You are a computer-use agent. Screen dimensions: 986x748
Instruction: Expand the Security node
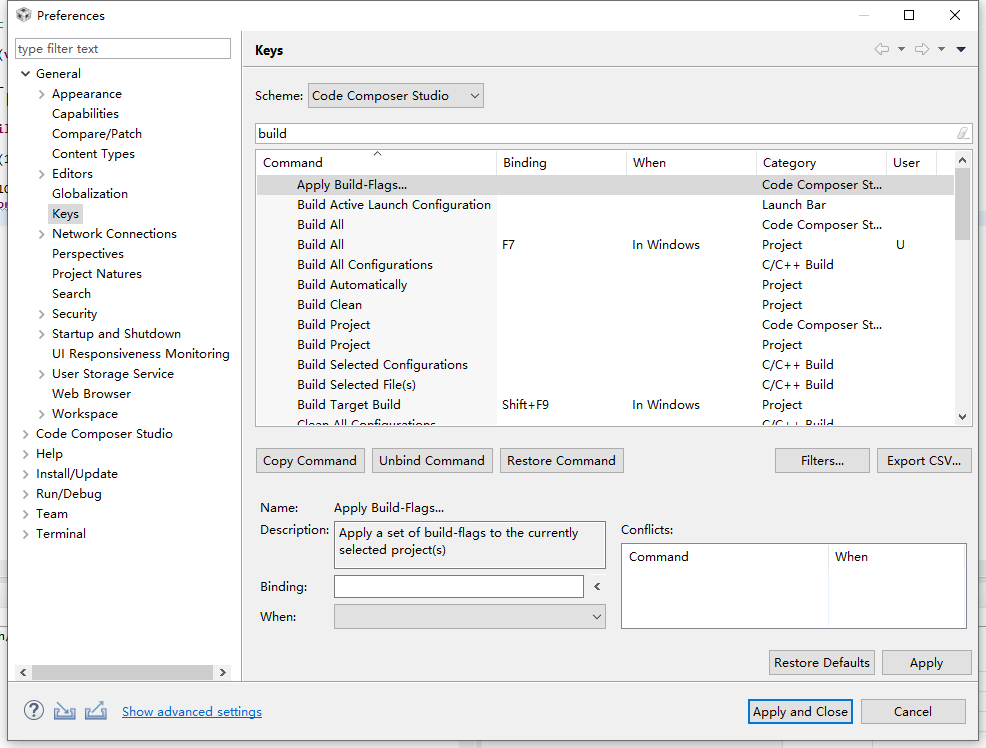(x=42, y=314)
